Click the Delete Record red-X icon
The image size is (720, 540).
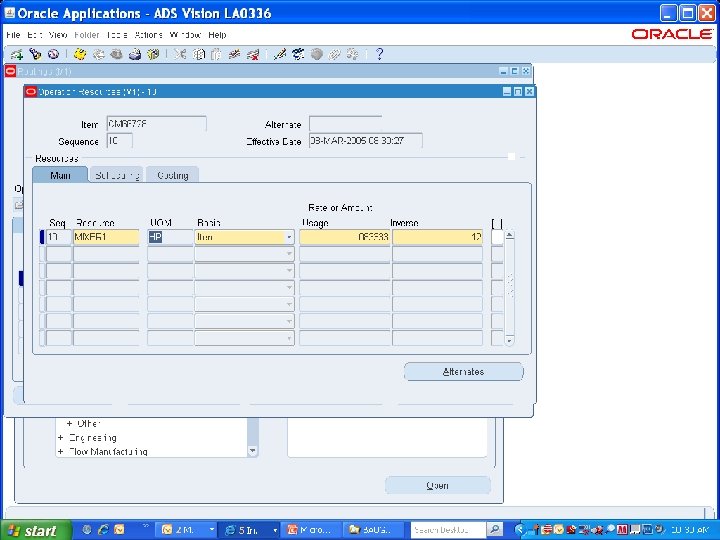point(253,55)
